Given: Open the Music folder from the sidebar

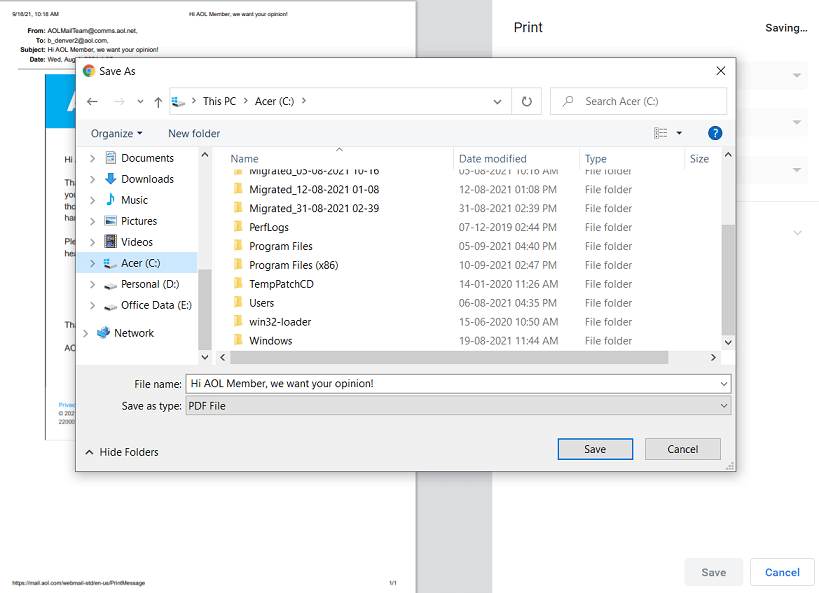Looking at the screenshot, I should click(134, 199).
